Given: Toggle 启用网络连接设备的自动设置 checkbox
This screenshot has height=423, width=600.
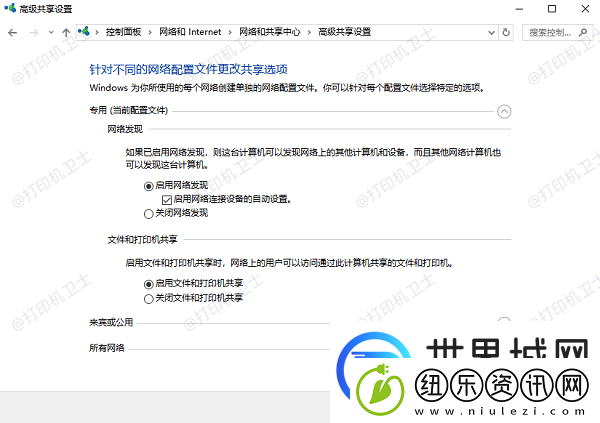Looking at the screenshot, I should [166, 200].
